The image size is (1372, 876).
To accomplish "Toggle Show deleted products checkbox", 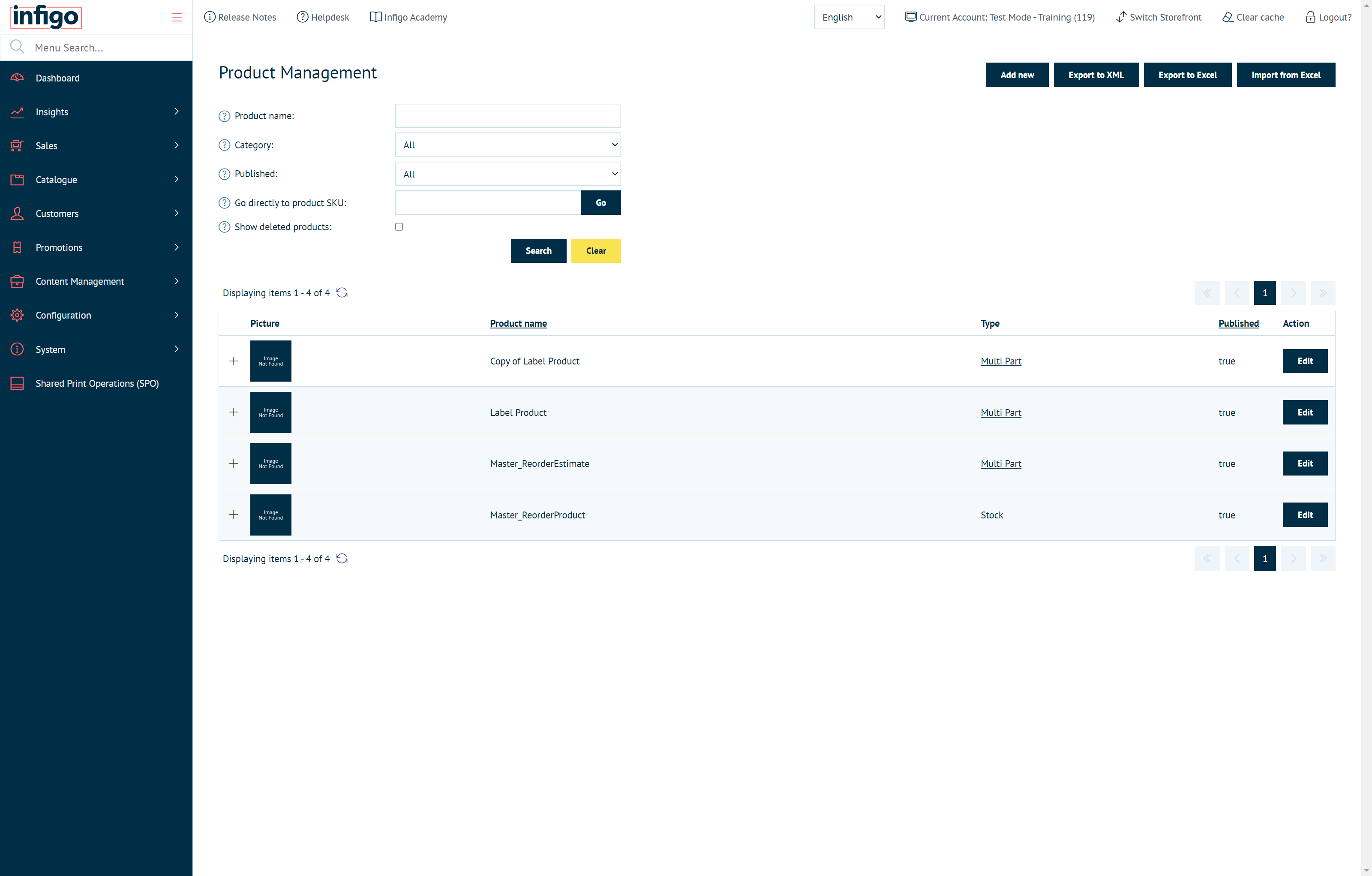I will pos(399,227).
